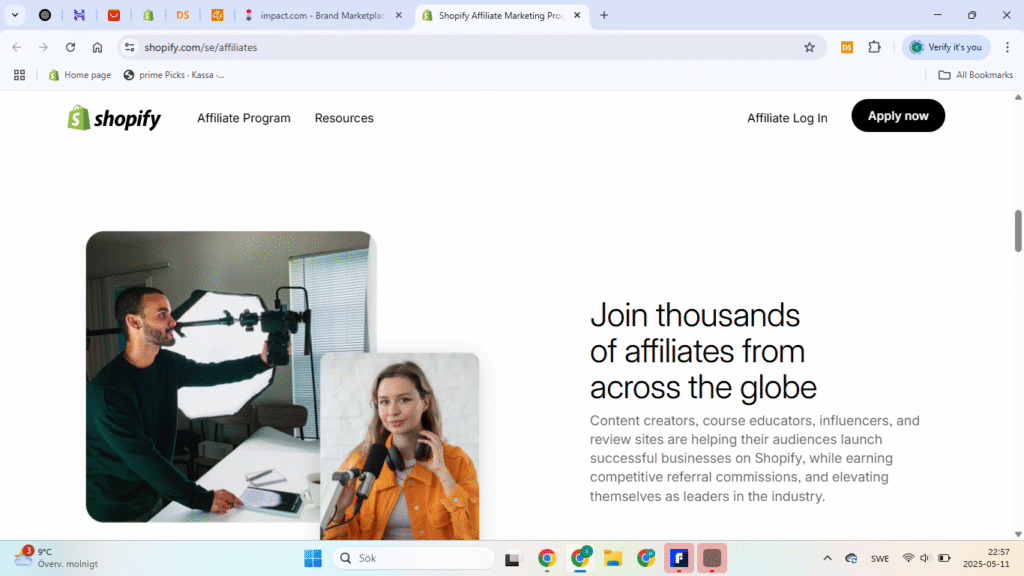Click the page vertical scrollbar thumb
The image size is (1024, 576).
pos(1017,231)
